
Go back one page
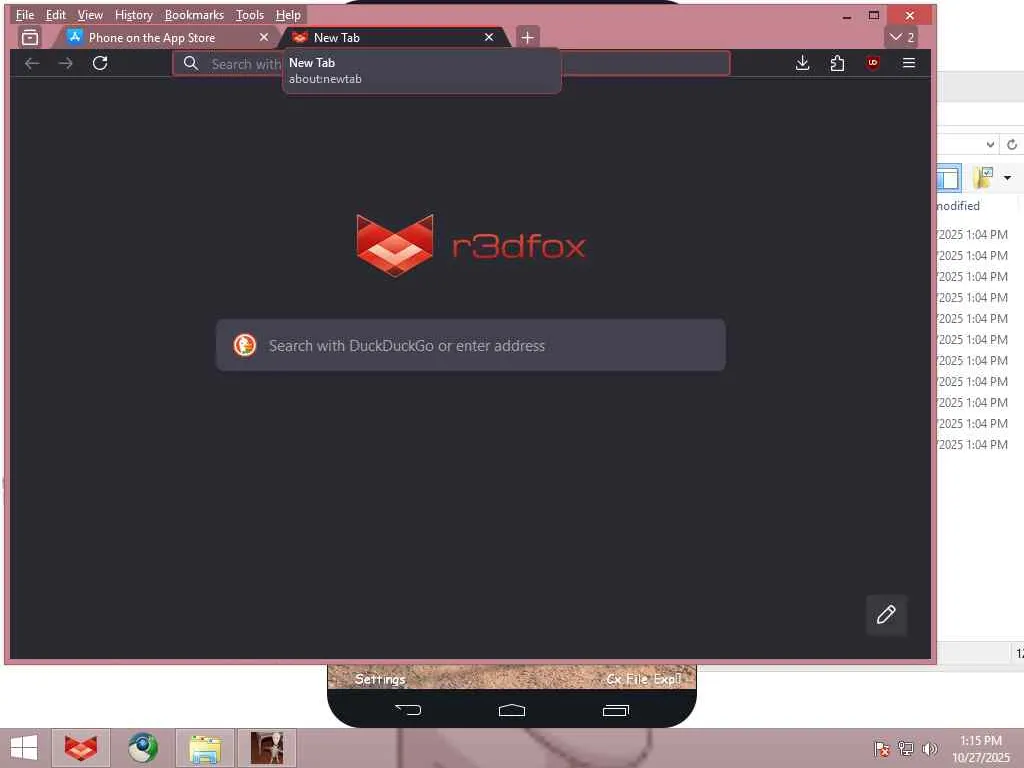point(32,63)
